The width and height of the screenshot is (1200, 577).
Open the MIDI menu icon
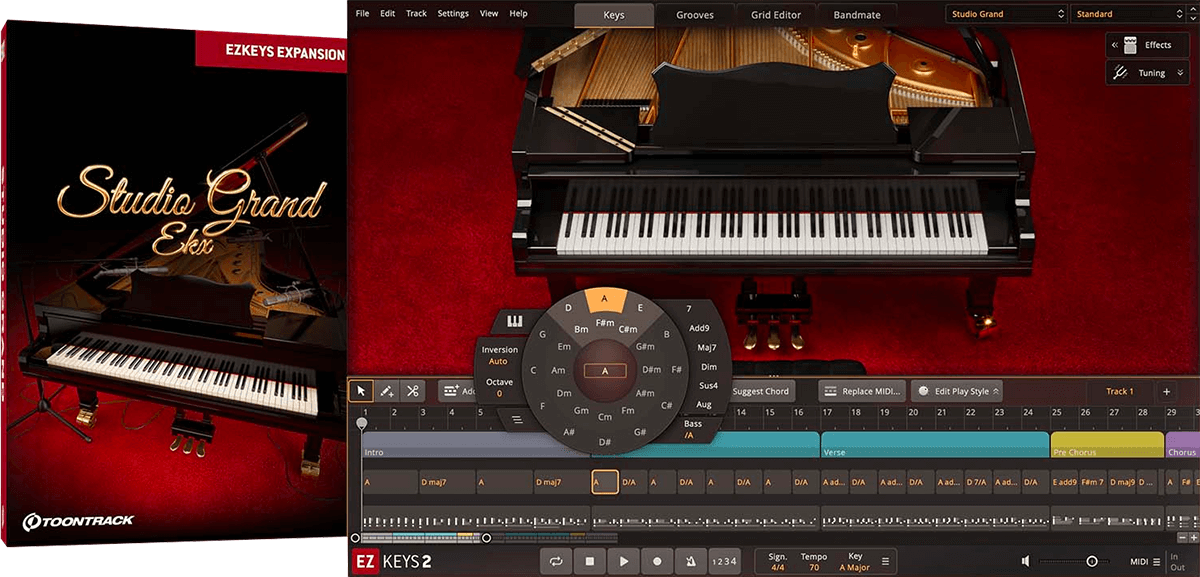coord(1156,561)
